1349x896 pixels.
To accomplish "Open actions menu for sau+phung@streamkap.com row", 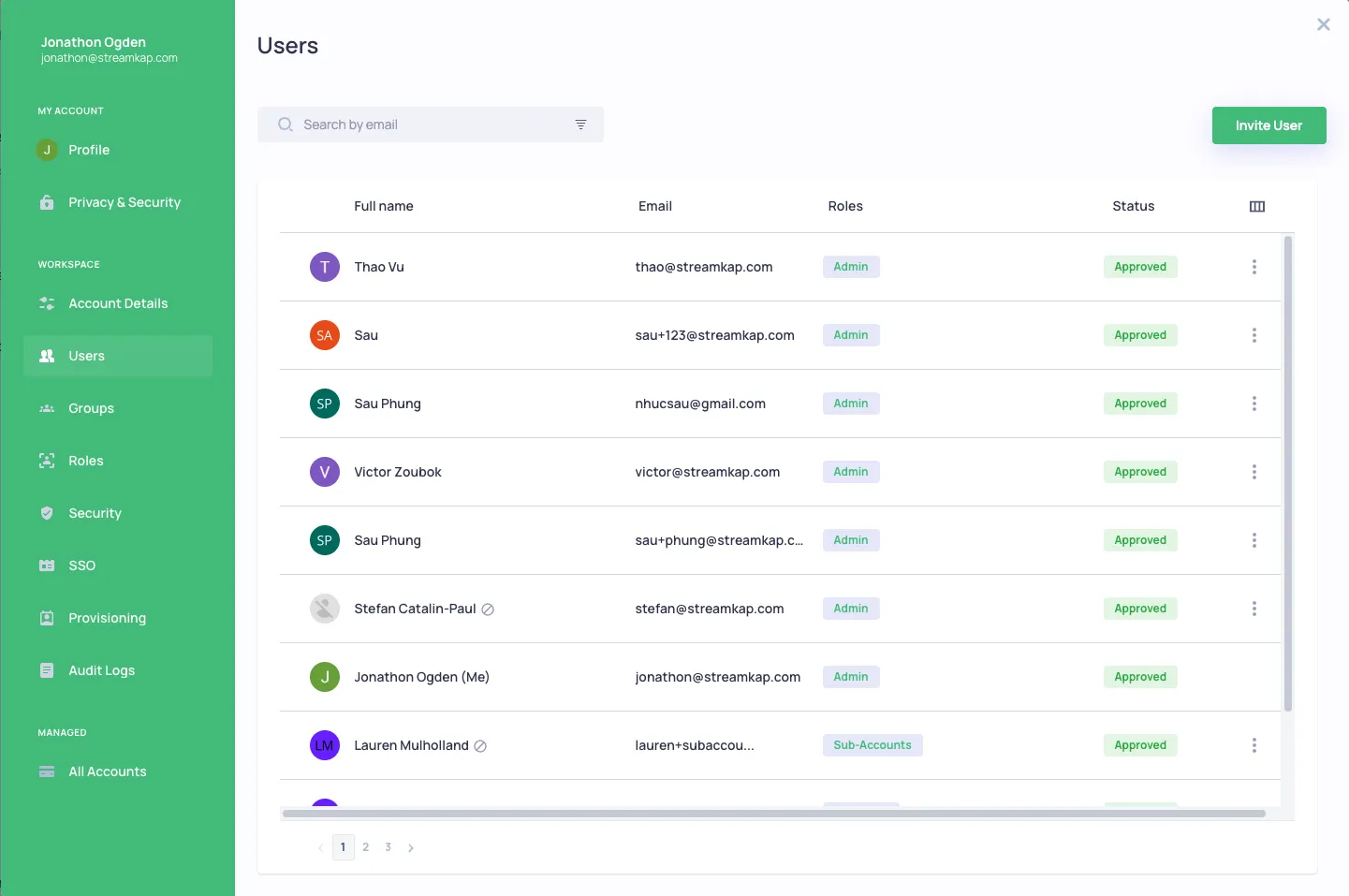I will 1254,540.
